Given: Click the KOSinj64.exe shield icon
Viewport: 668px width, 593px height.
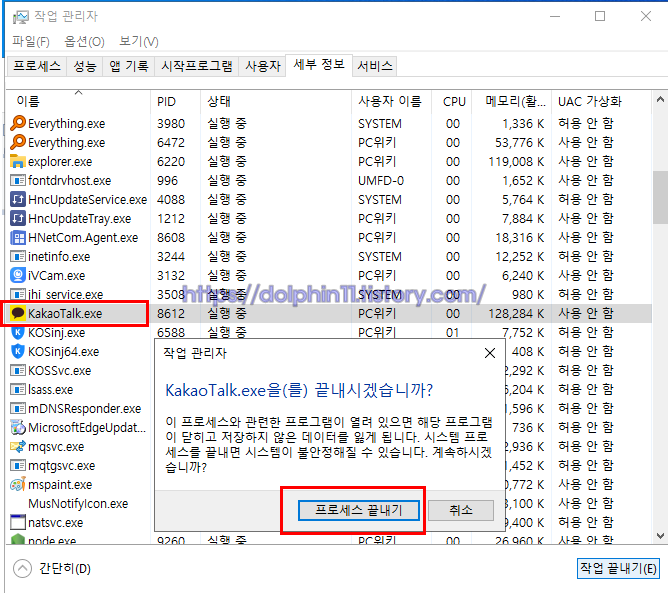Looking at the screenshot, I should [x=17, y=351].
